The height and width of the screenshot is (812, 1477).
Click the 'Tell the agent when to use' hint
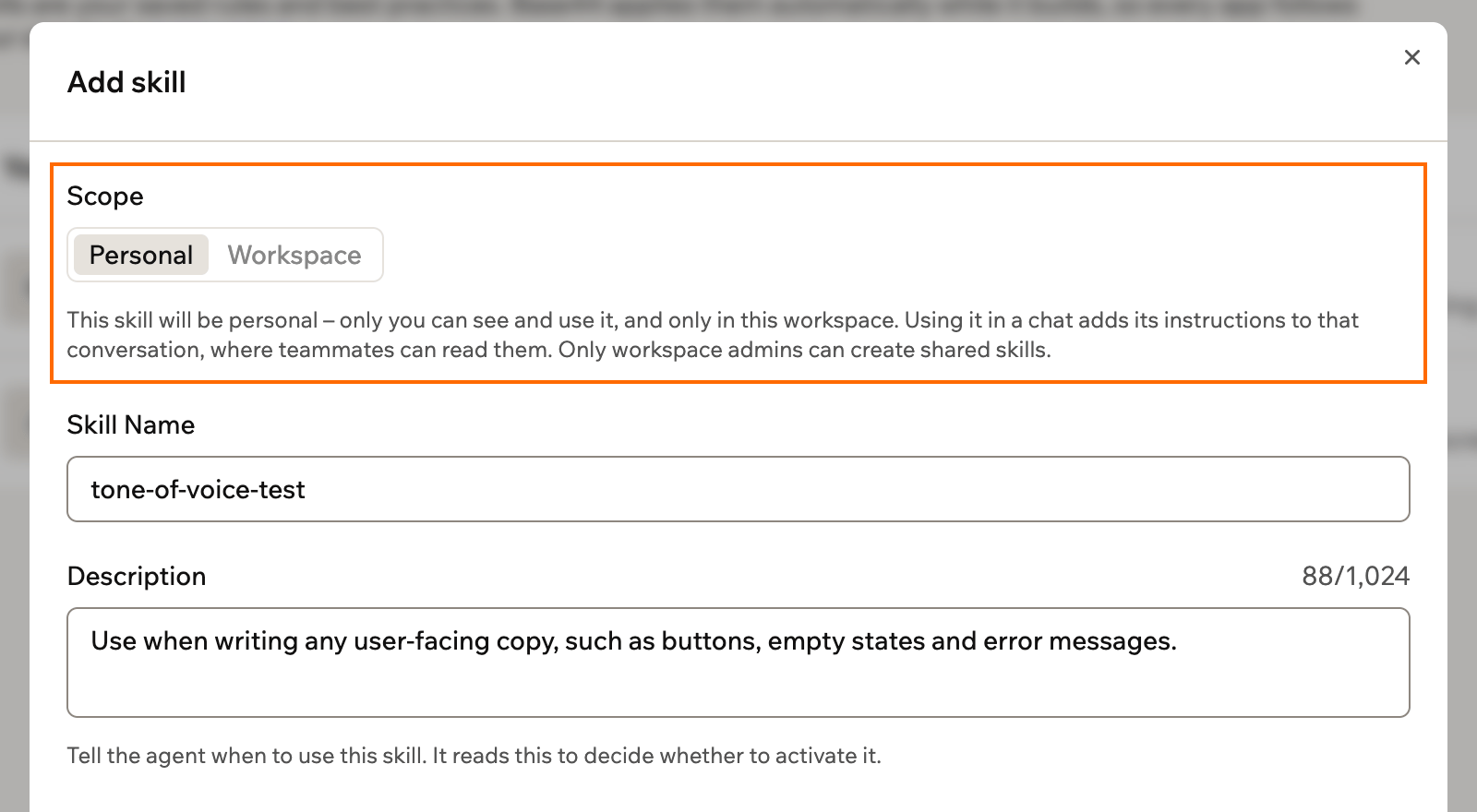[474, 756]
